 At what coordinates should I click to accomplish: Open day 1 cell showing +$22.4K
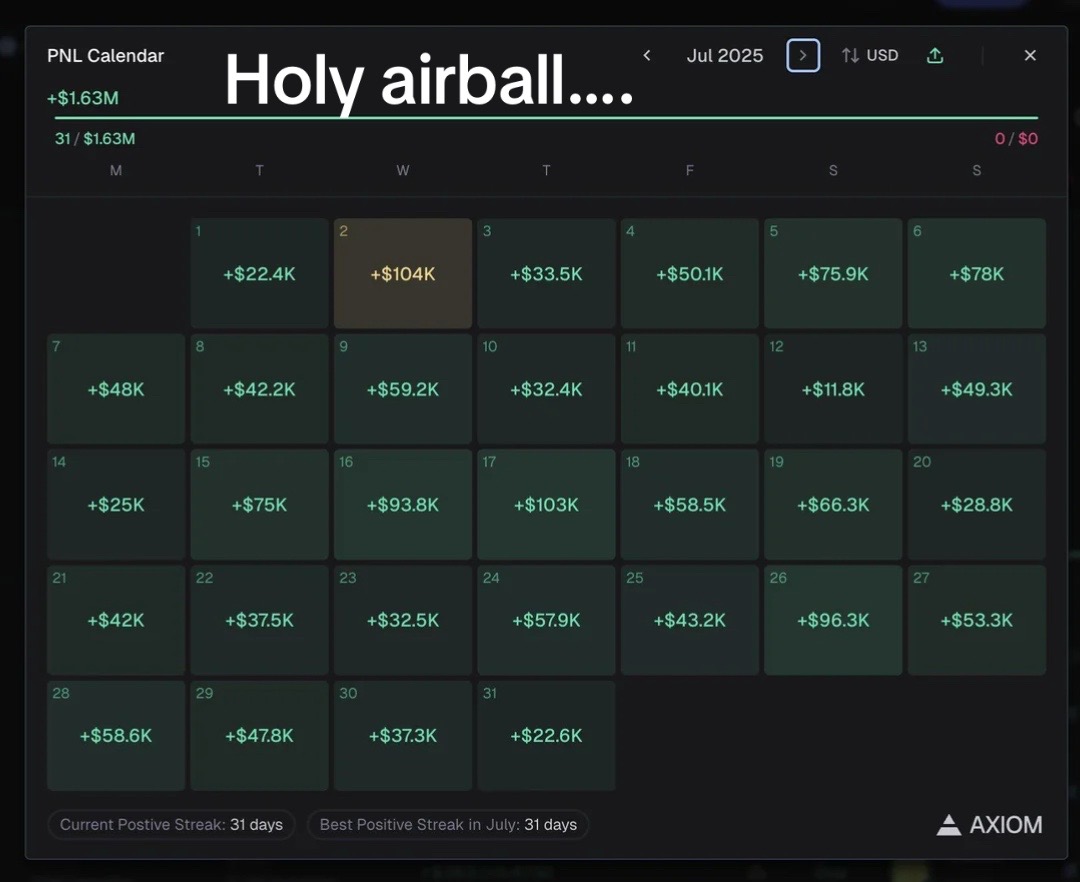pos(260,273)
